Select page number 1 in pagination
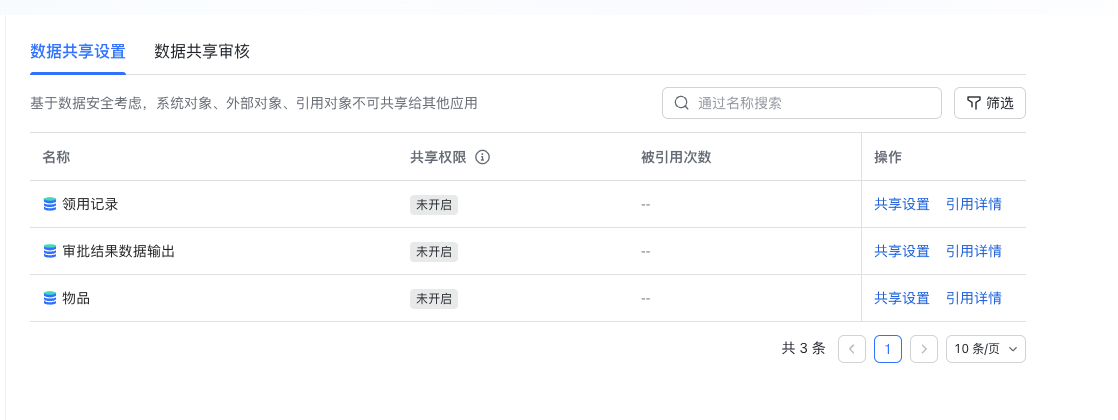The image size is (1118, 420). point(888,349)
